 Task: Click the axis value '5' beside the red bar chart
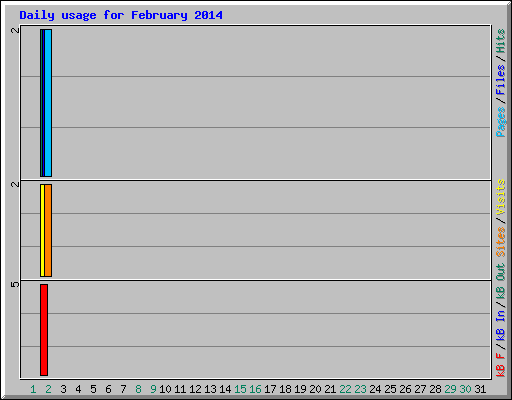[15, 284]
